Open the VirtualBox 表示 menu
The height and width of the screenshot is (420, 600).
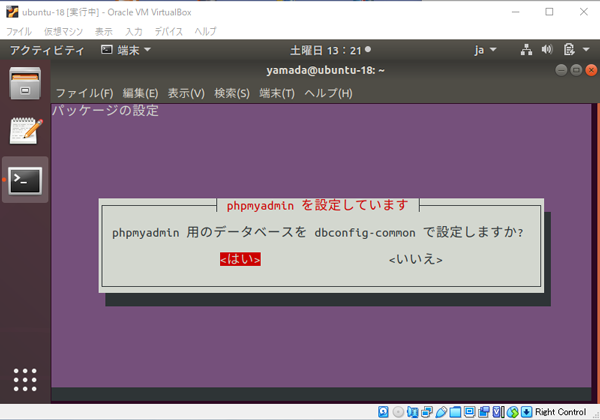104,31
